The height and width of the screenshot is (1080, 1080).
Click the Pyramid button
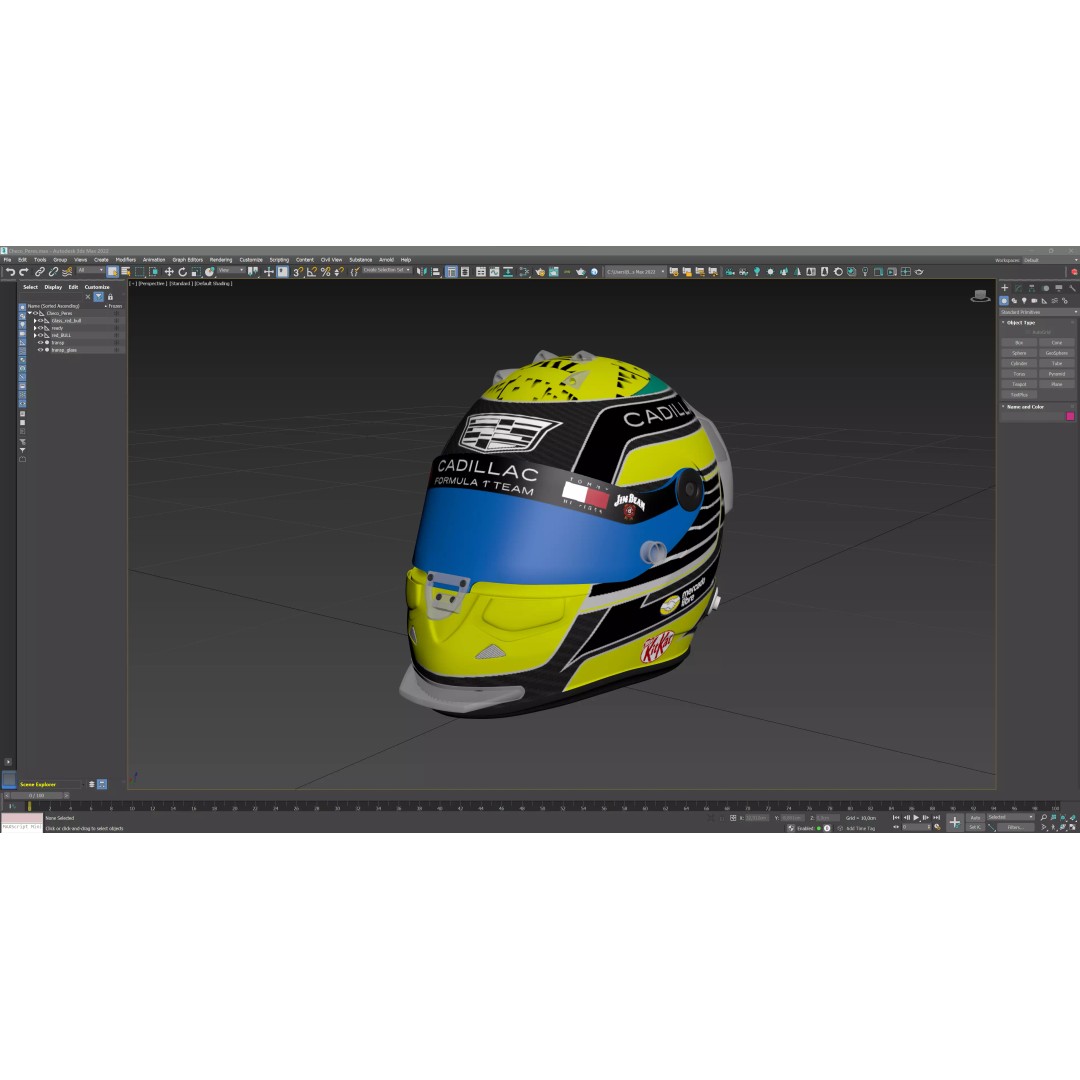(1057, 374)
